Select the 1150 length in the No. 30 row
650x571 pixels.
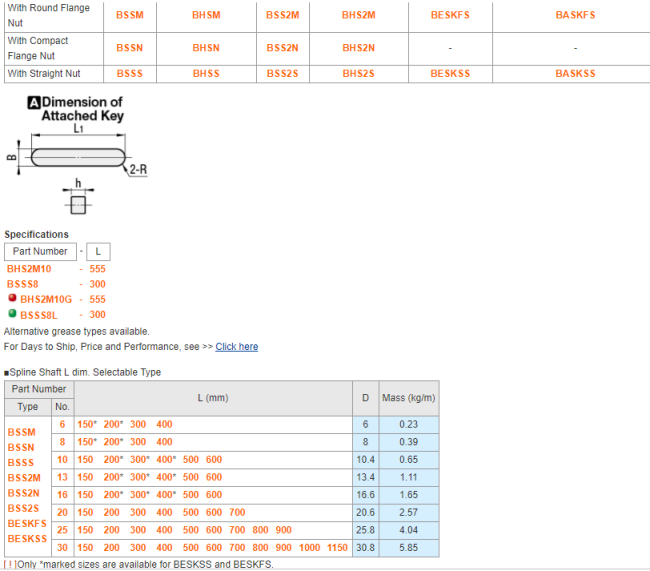click(335, 549)
